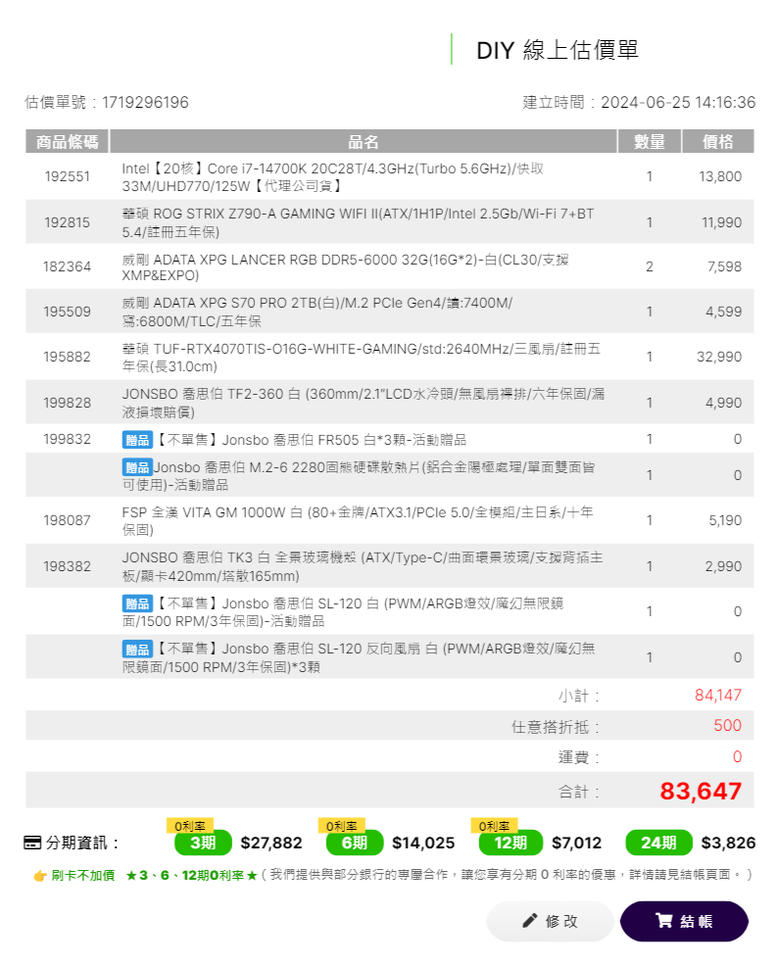The height and width of the screenshot is (965, 780).
Task: Select the 3期 installment badge
Action: pyautogui.click(x=203, y=842)
